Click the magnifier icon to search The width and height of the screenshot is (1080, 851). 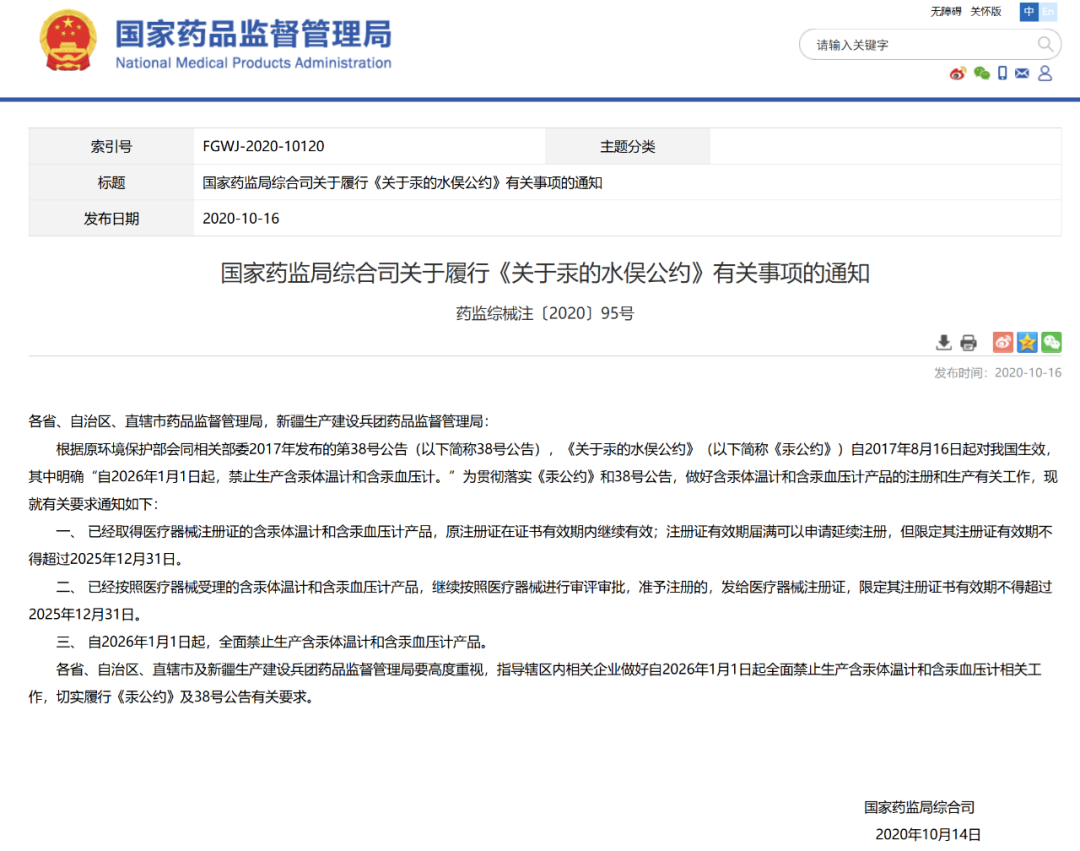pos(1046,44)
